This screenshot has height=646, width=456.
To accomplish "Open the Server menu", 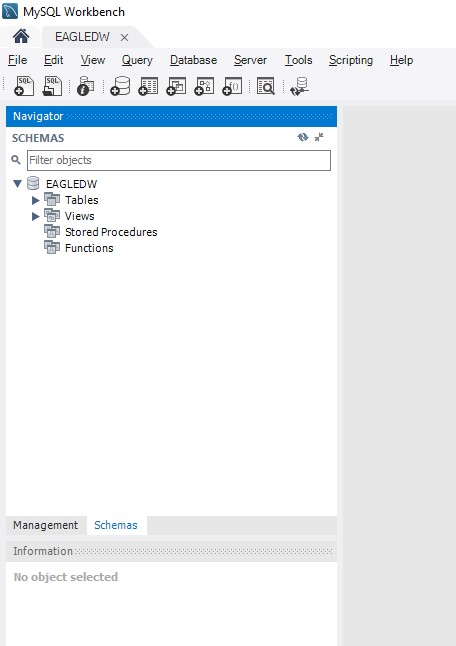I will (250, 60).
